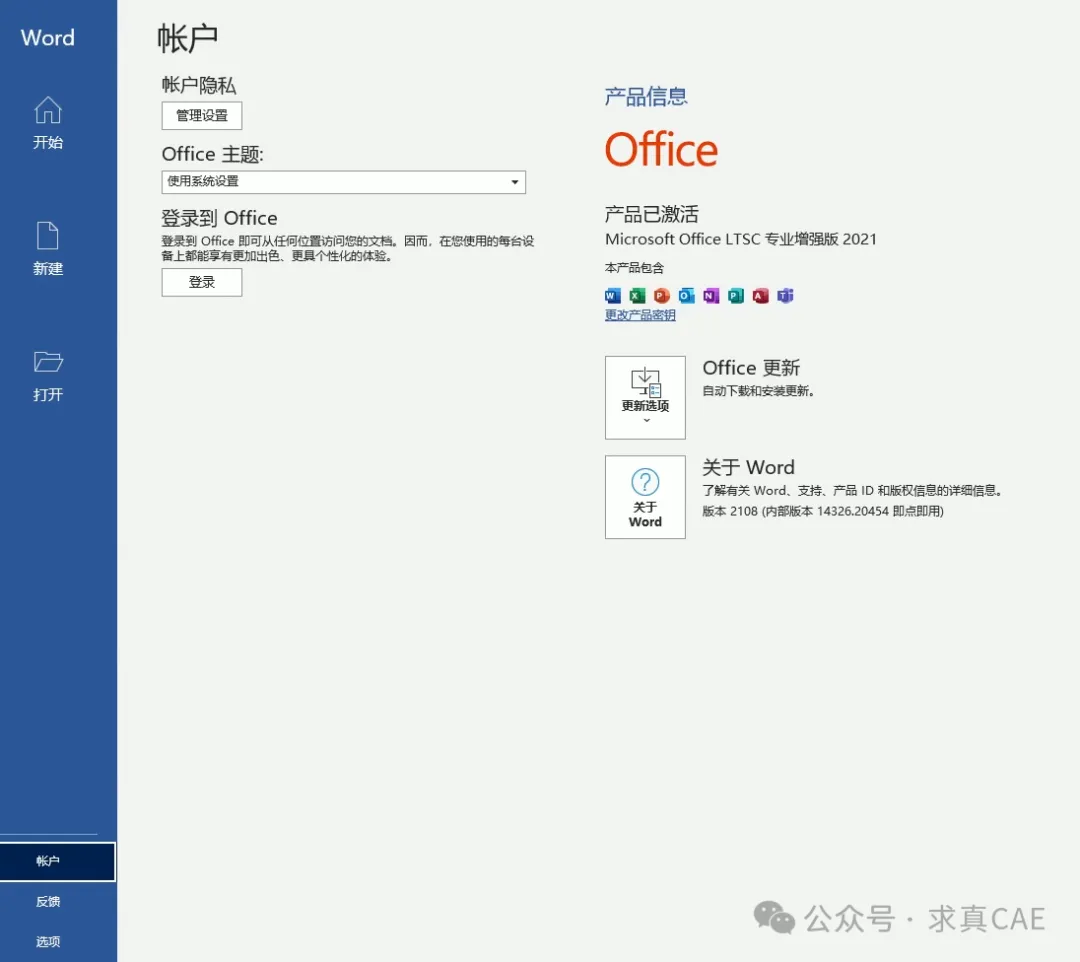Click the Word title in sidebar
The height and width of the screenshot is (962, 1080).
point(48,37)
